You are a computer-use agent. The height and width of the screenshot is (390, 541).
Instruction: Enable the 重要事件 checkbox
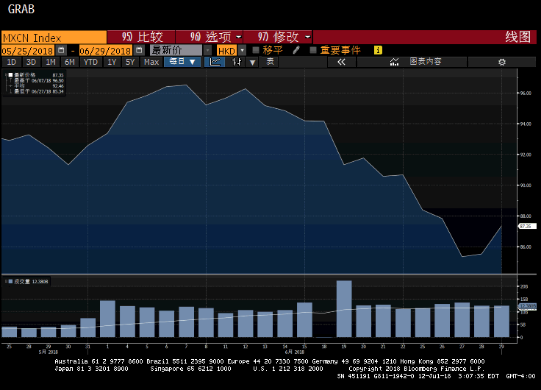[313, 50]
